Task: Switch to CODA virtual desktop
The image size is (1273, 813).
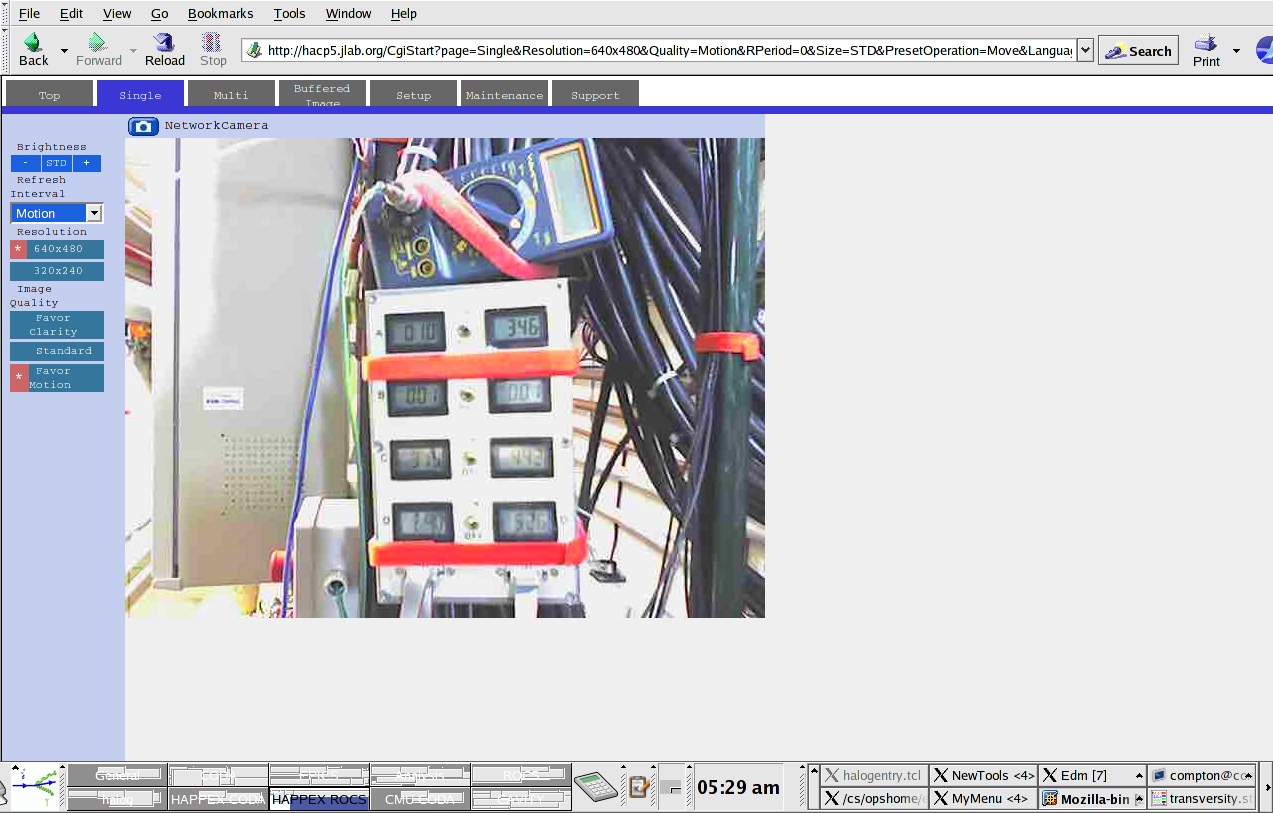Action: 219,775
